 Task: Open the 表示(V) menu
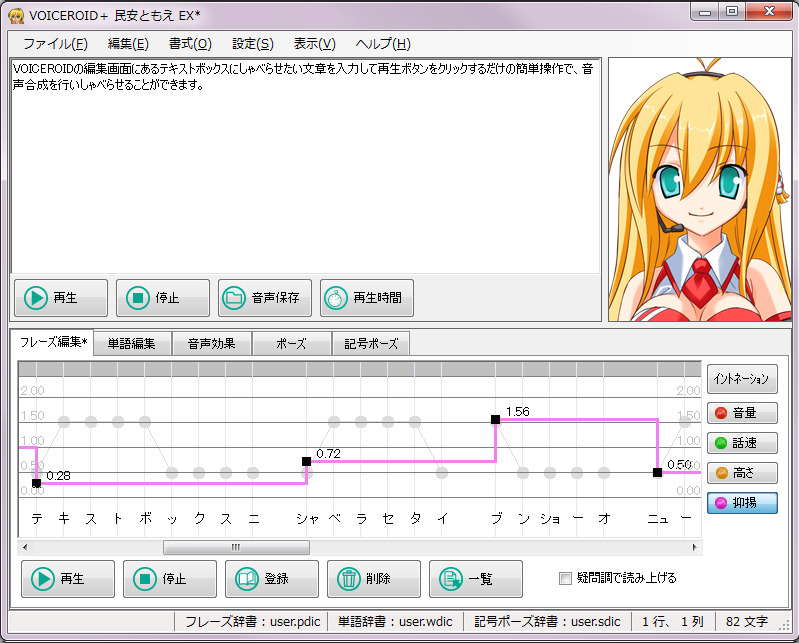[x=314, y=44]
